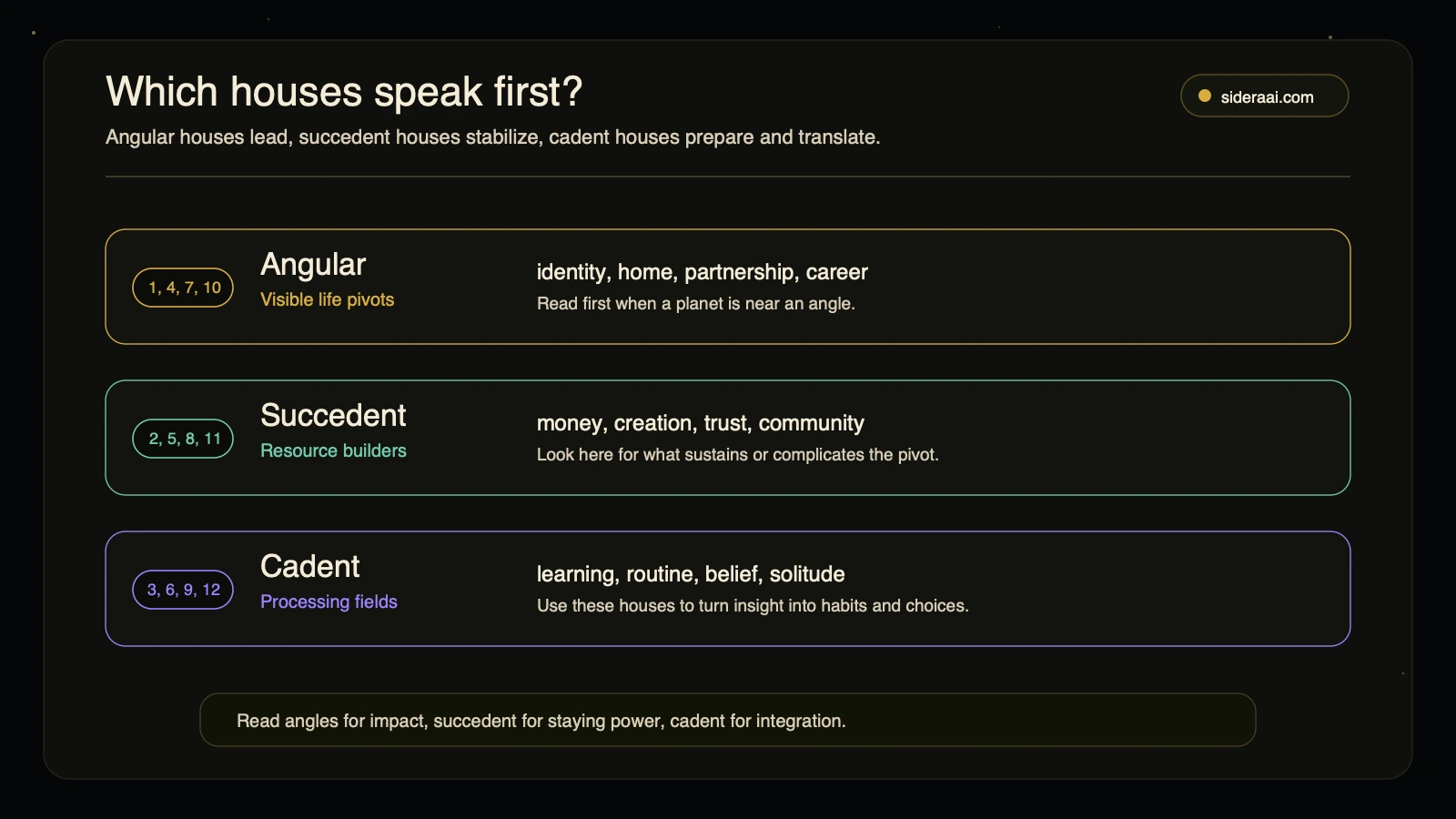Click the Cadent heading
This screenshot has width=1456, height=819.
coord(309,567)
